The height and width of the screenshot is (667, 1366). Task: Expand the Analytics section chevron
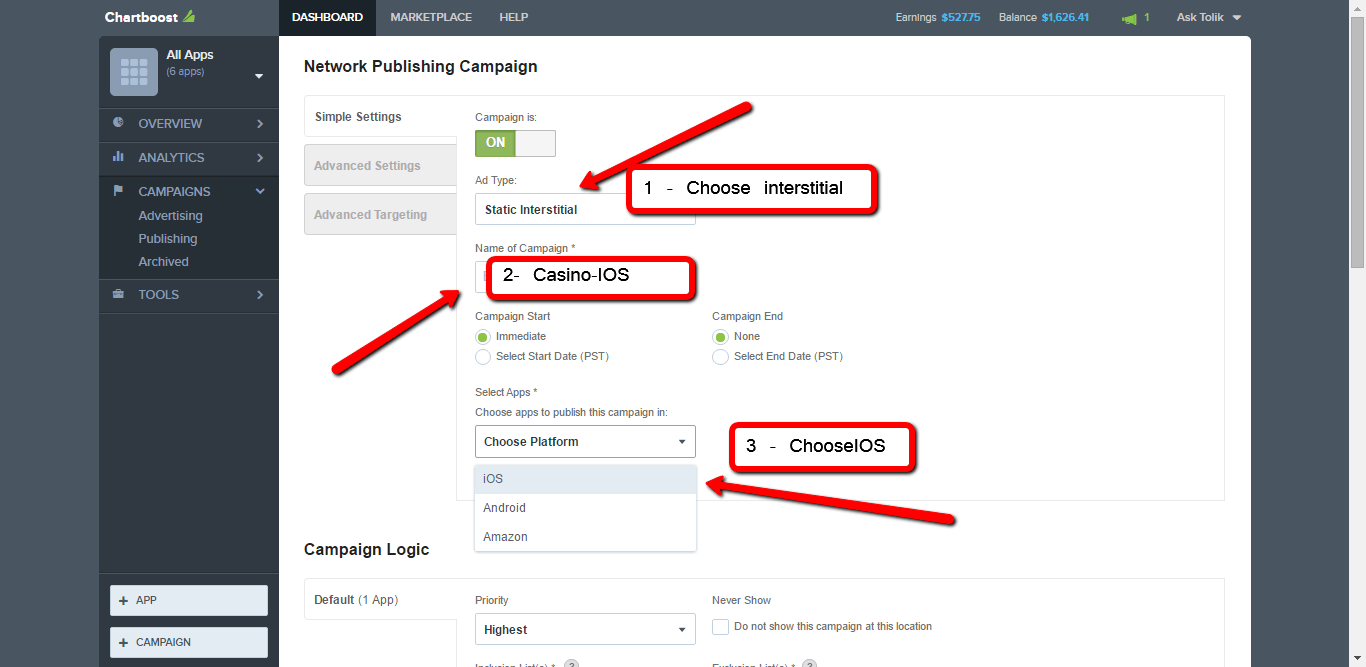pyautogui.click(x=260, y=158)
